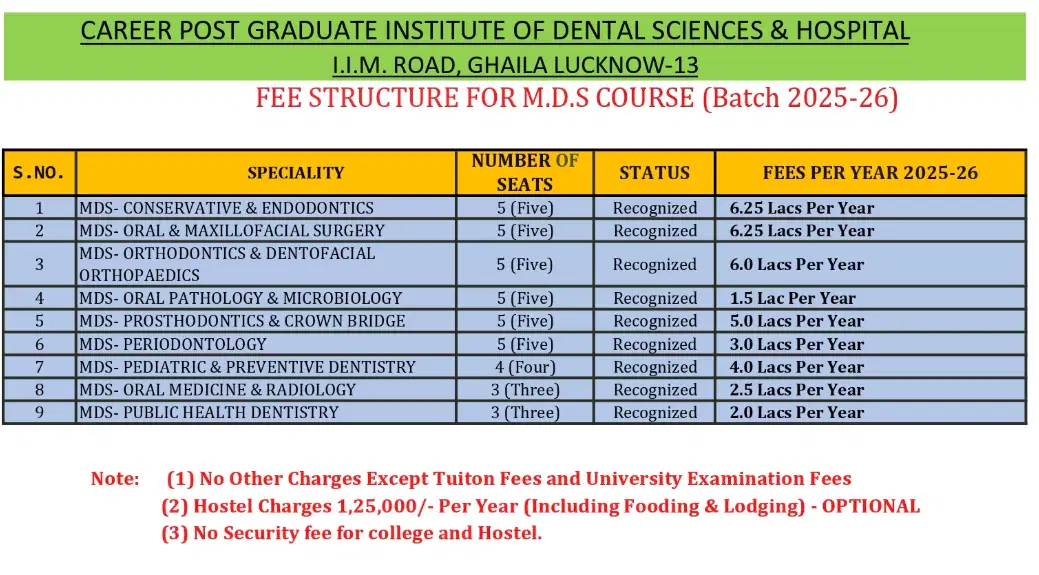
Task: Click the MDS- Public Health Dentistry cell
Action: point(209,412)
